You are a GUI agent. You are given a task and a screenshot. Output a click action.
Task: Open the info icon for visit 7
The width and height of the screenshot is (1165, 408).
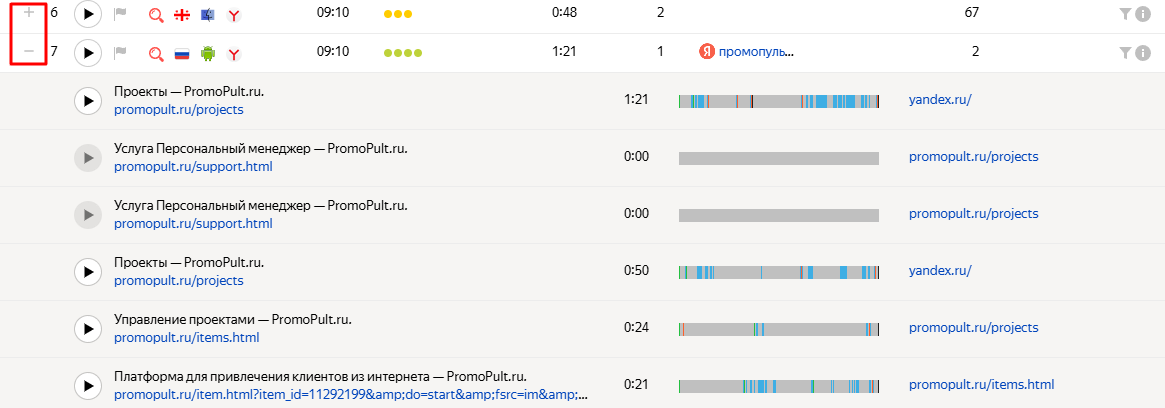[x=1143, y=53]
